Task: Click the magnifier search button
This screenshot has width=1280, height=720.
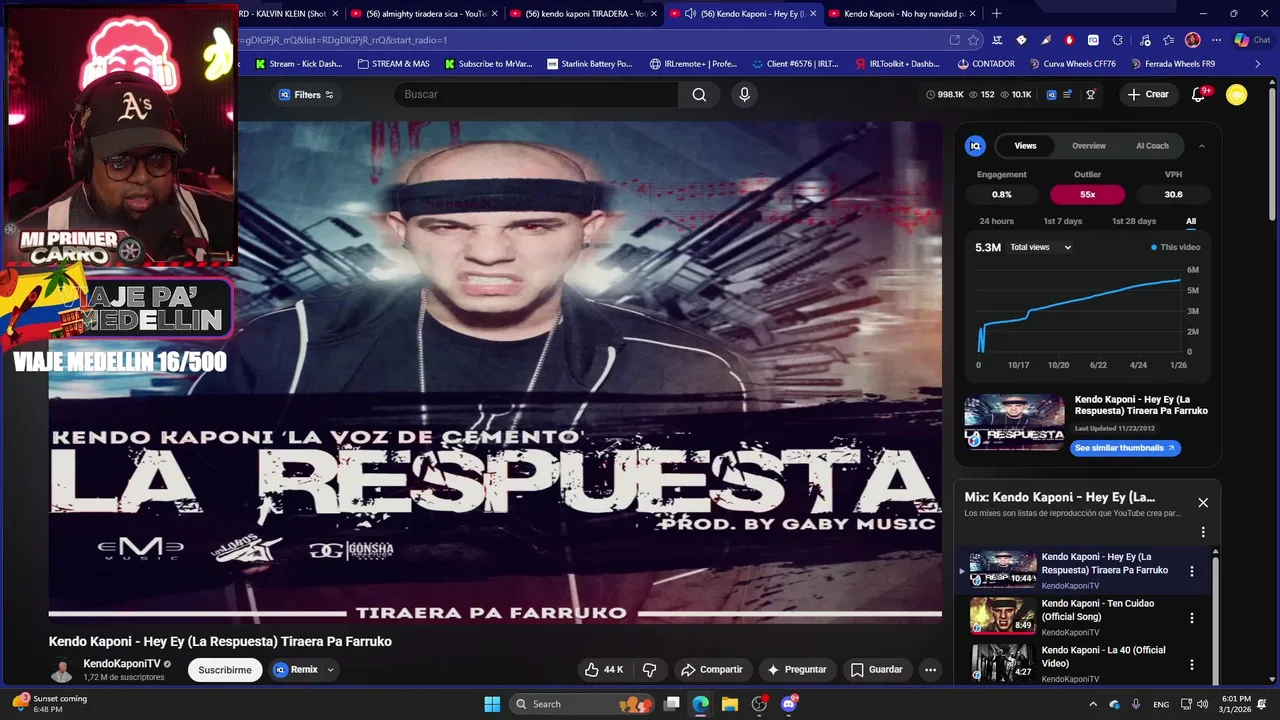Action: coord(699,95)
